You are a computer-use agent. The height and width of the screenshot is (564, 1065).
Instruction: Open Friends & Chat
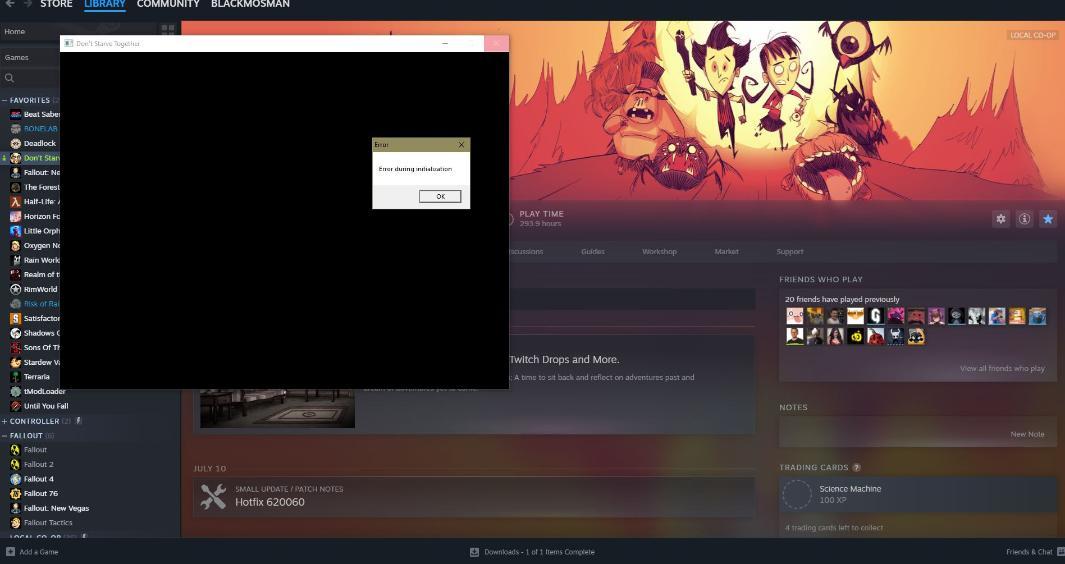tap(1029, 552)
